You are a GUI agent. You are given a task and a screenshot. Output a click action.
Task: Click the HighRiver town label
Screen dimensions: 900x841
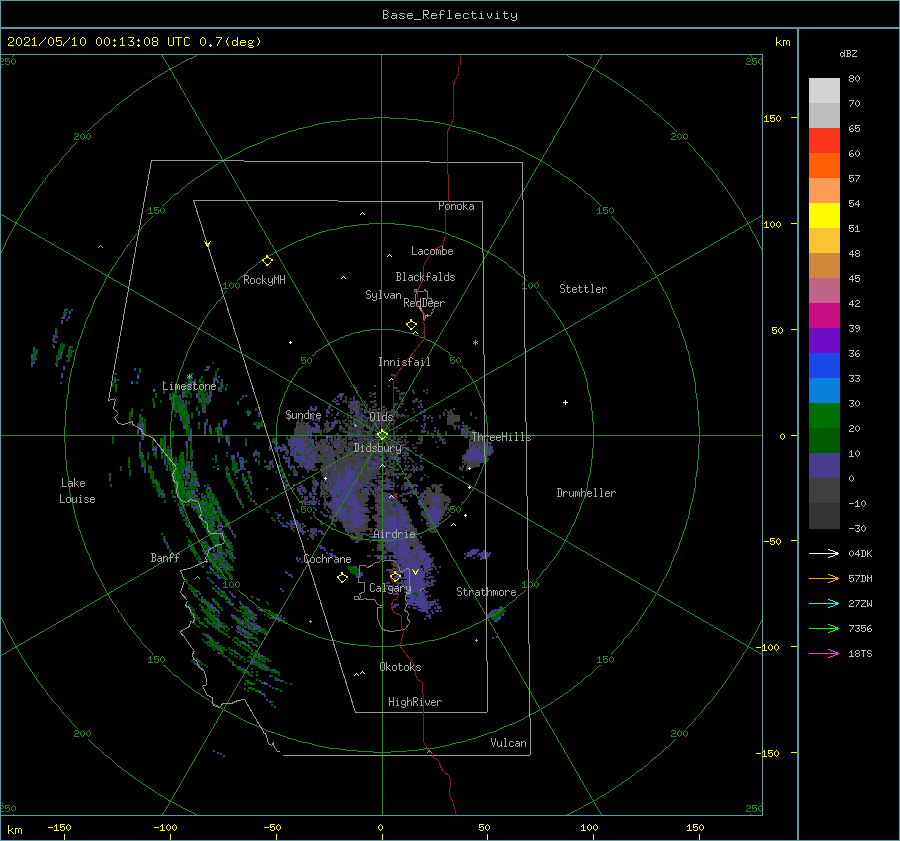tap(415, 702)
